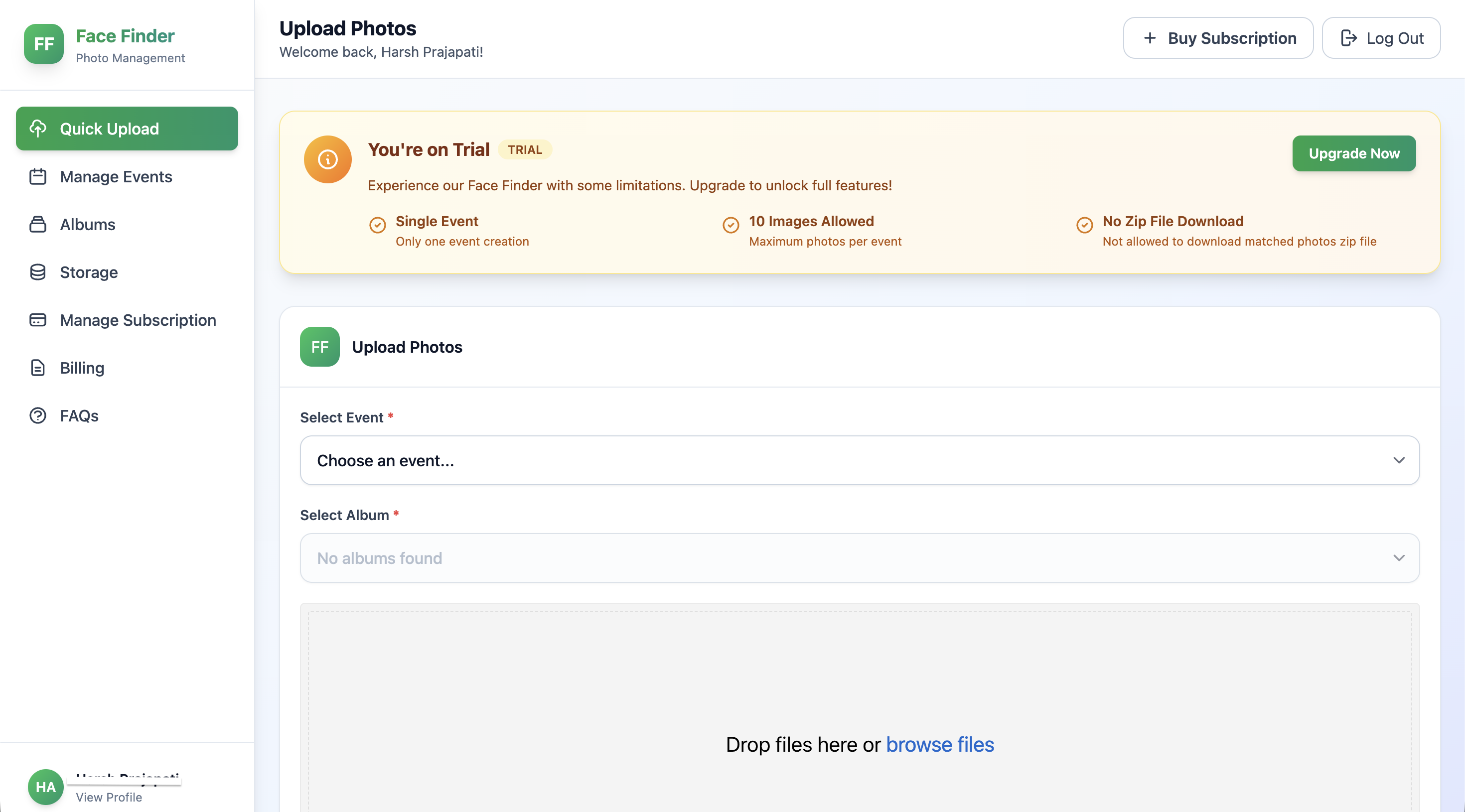Click the Quick Upload cloud icon
Screen dimensions: 1465x812
coord(38,129)
